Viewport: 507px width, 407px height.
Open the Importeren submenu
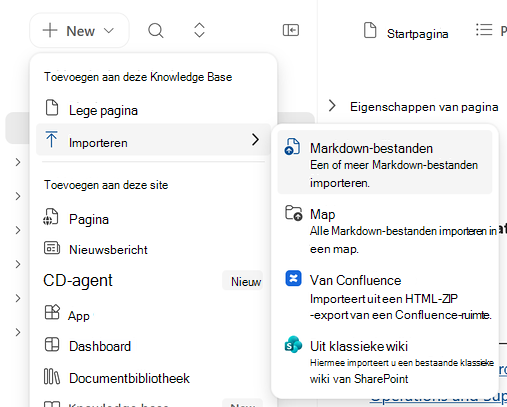pyautogui.click(x=153, y=139)
